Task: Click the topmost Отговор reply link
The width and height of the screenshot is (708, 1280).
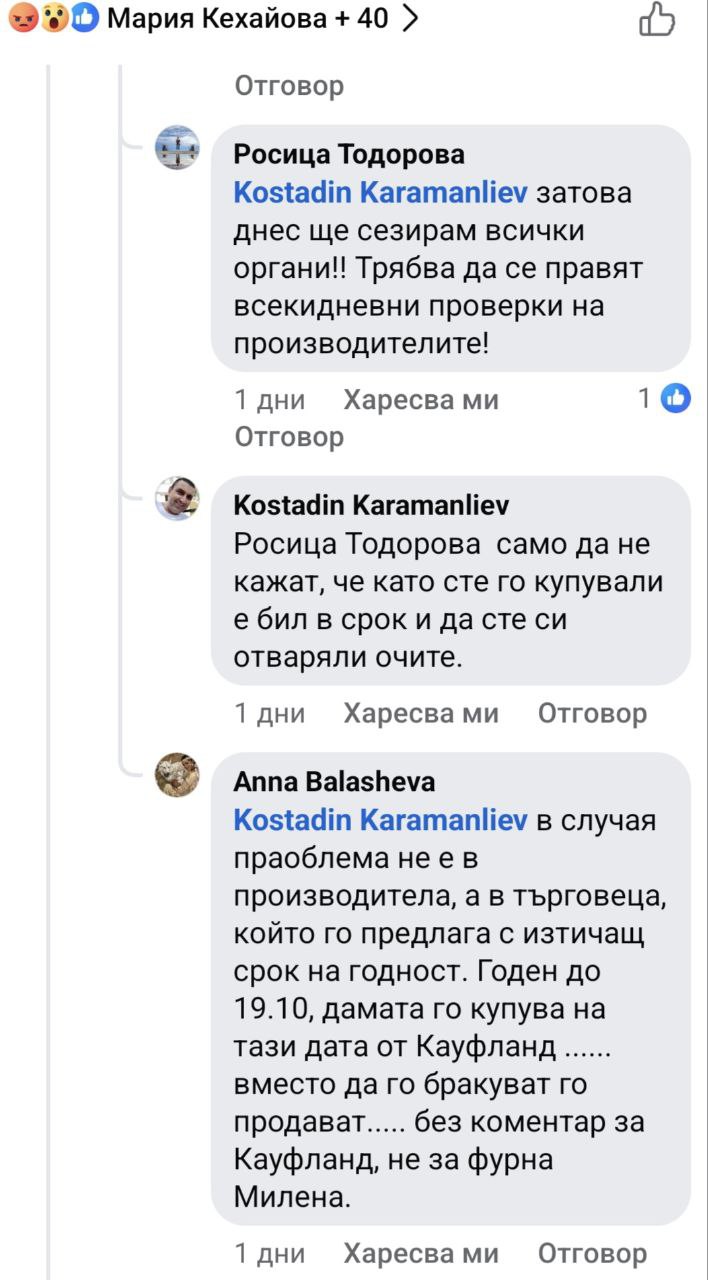Action: [x=289, y=86]
